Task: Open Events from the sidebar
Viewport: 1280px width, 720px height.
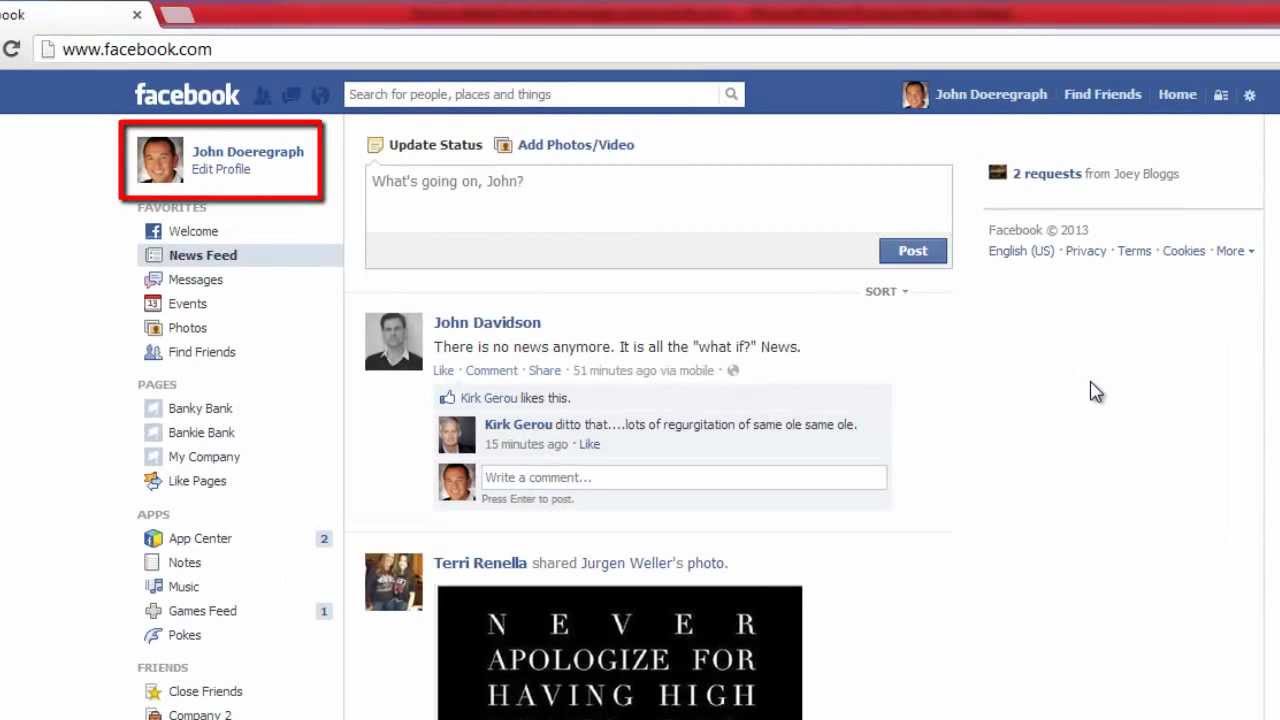Action: (x=187, y=304)
